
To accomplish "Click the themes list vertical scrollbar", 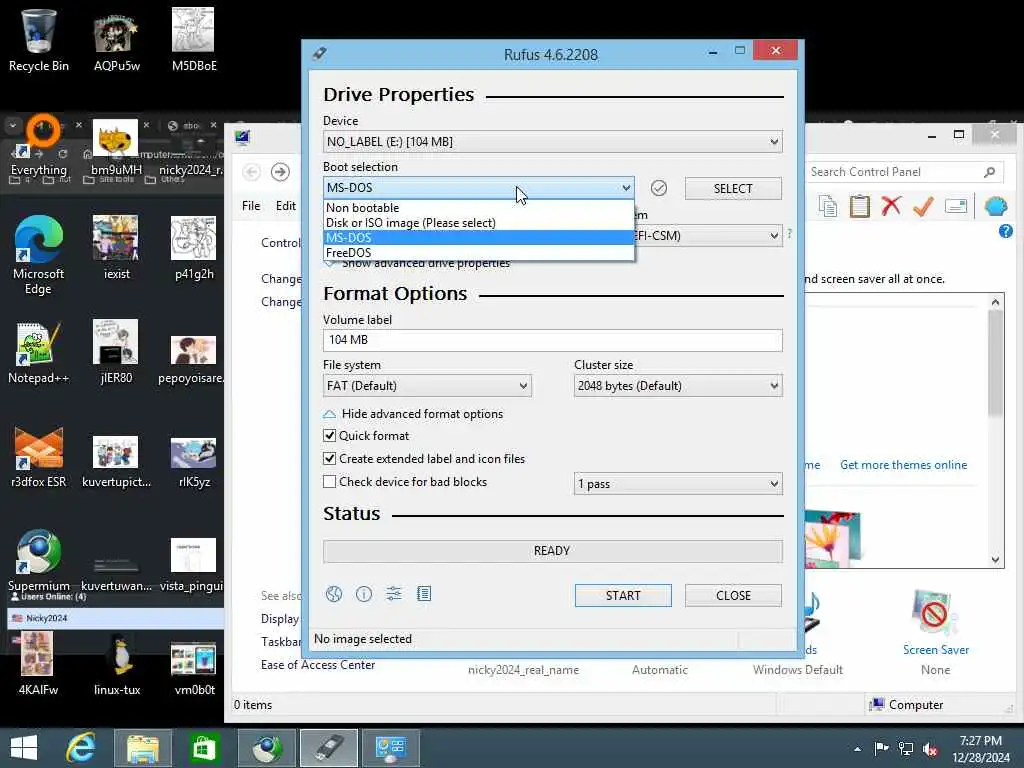I will click(995, 431).
